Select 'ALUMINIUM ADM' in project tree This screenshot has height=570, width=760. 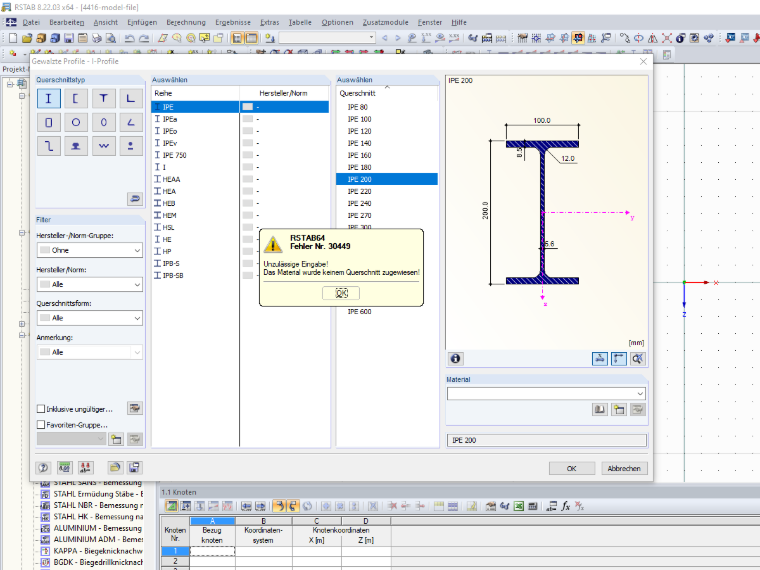98,539
